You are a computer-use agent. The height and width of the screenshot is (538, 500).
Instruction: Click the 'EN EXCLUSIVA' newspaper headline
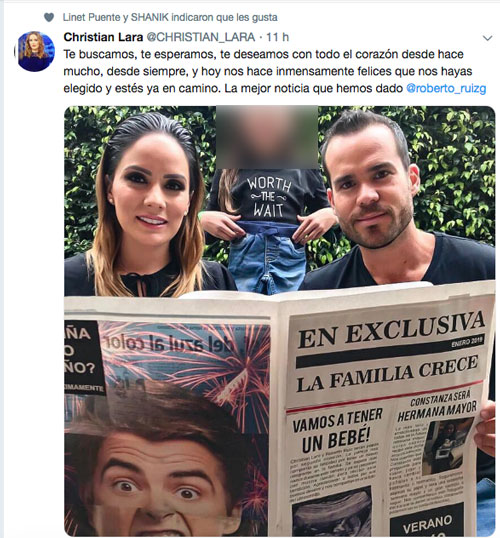tap(391, 328)
